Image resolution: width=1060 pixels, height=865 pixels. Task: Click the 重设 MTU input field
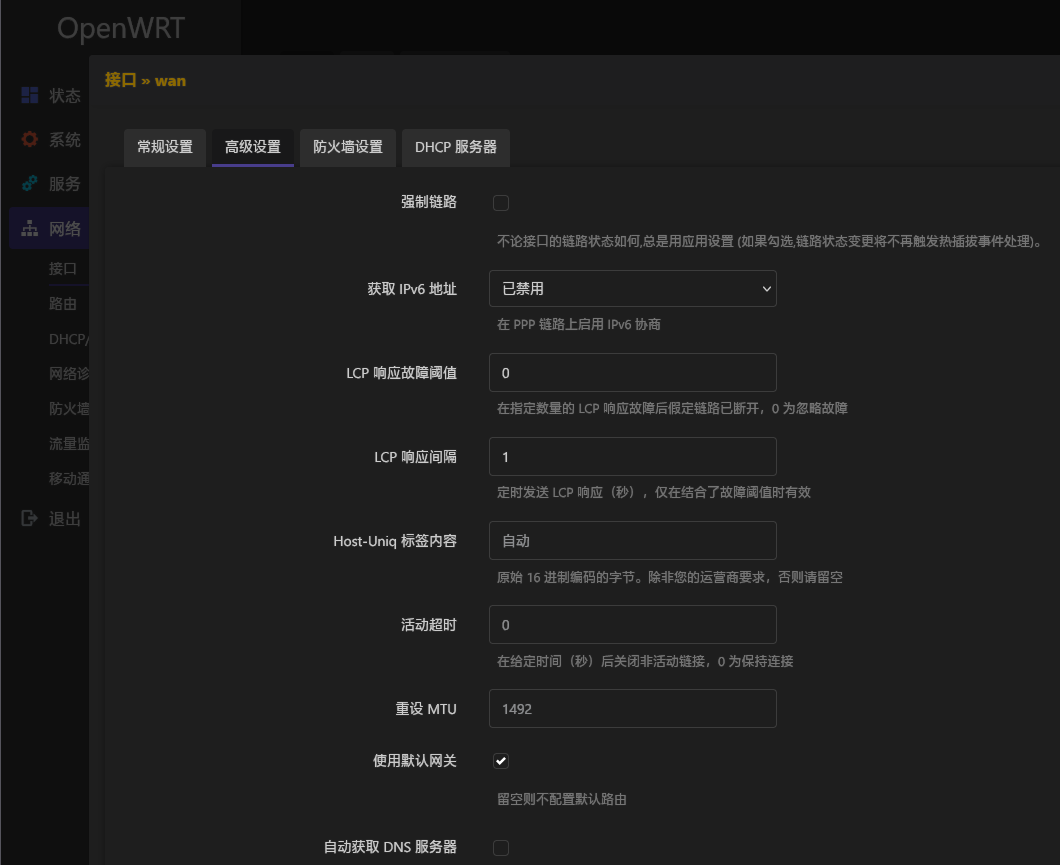[632, 708]
